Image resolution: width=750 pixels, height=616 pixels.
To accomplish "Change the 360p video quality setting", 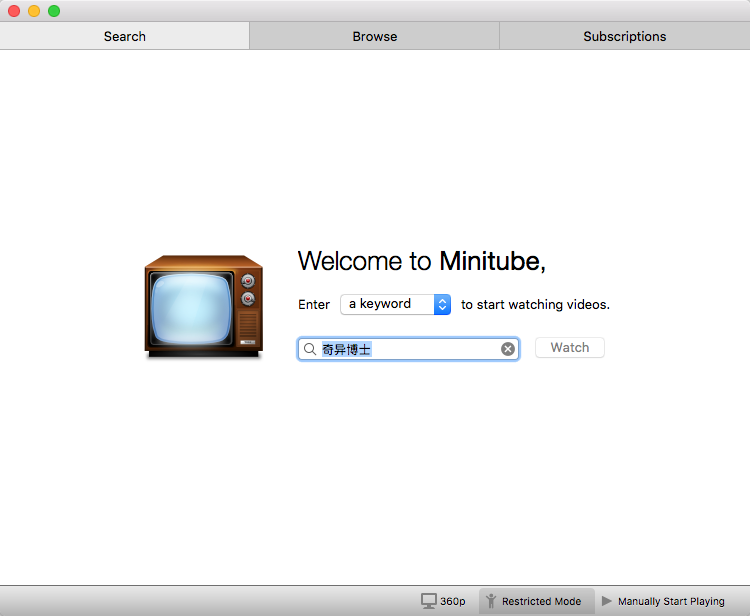I will click(443, 601).
